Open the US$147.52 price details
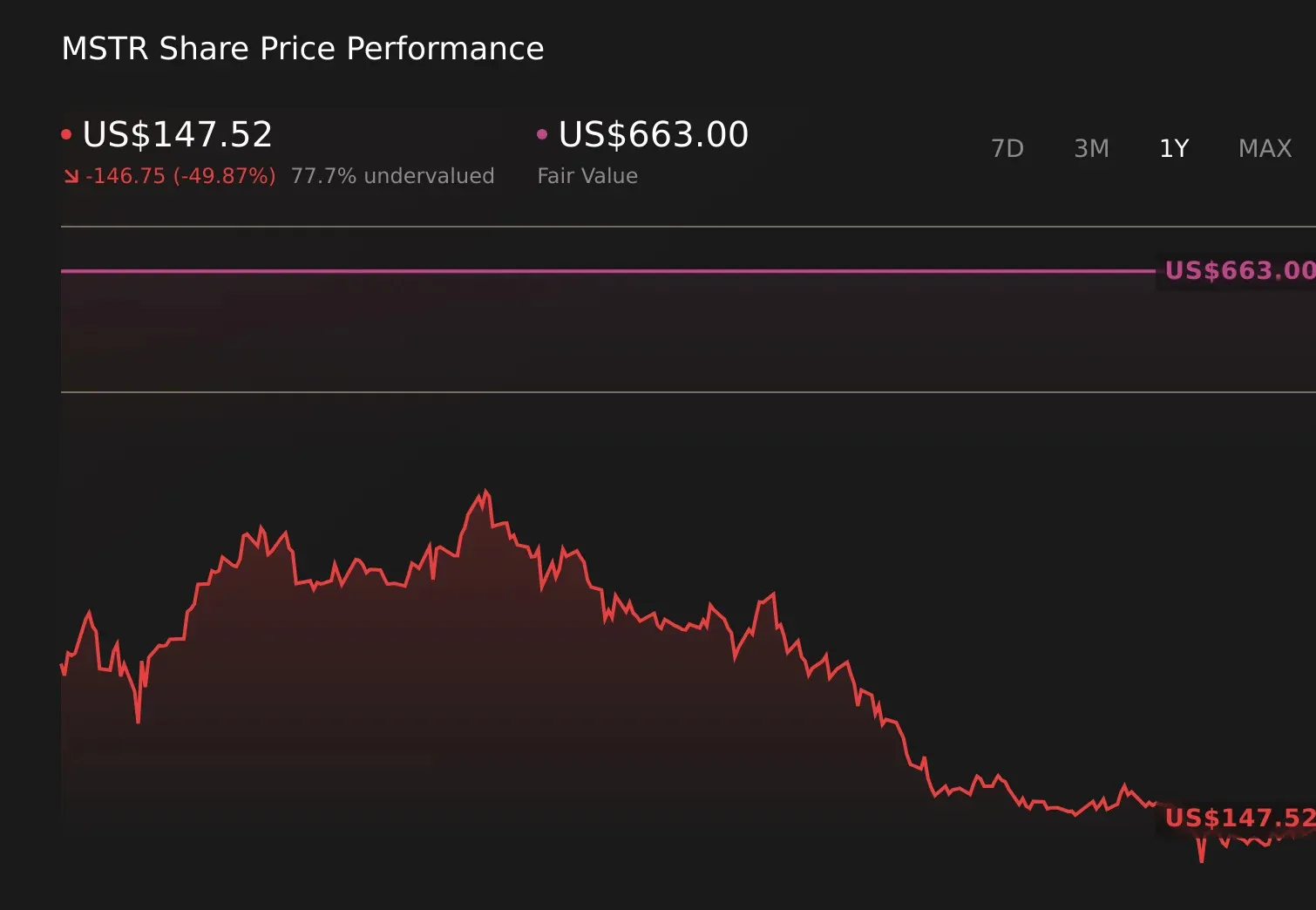Viewport: 1316px width, 910px height. [x=177, y=135]
